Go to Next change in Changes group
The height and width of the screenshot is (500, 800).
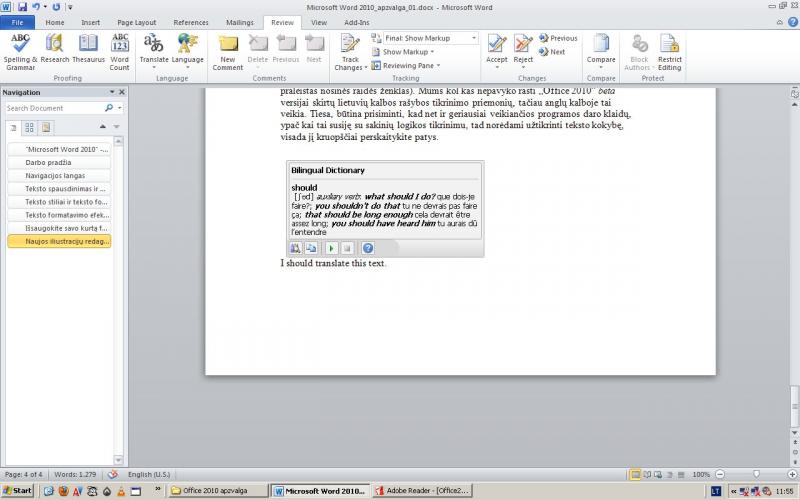tap(552, 52)
